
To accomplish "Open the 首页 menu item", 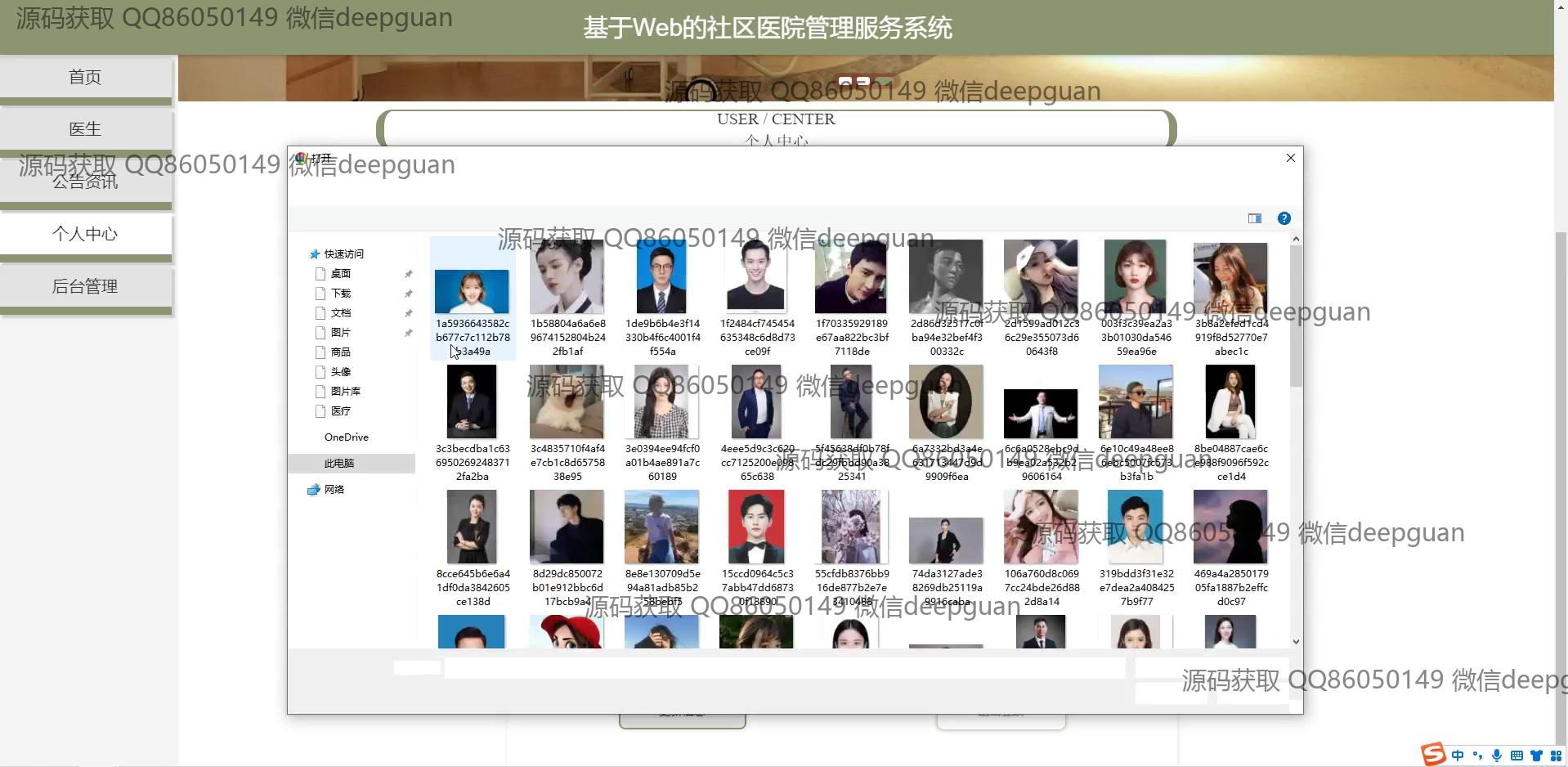I will click(x=85, y=78).
